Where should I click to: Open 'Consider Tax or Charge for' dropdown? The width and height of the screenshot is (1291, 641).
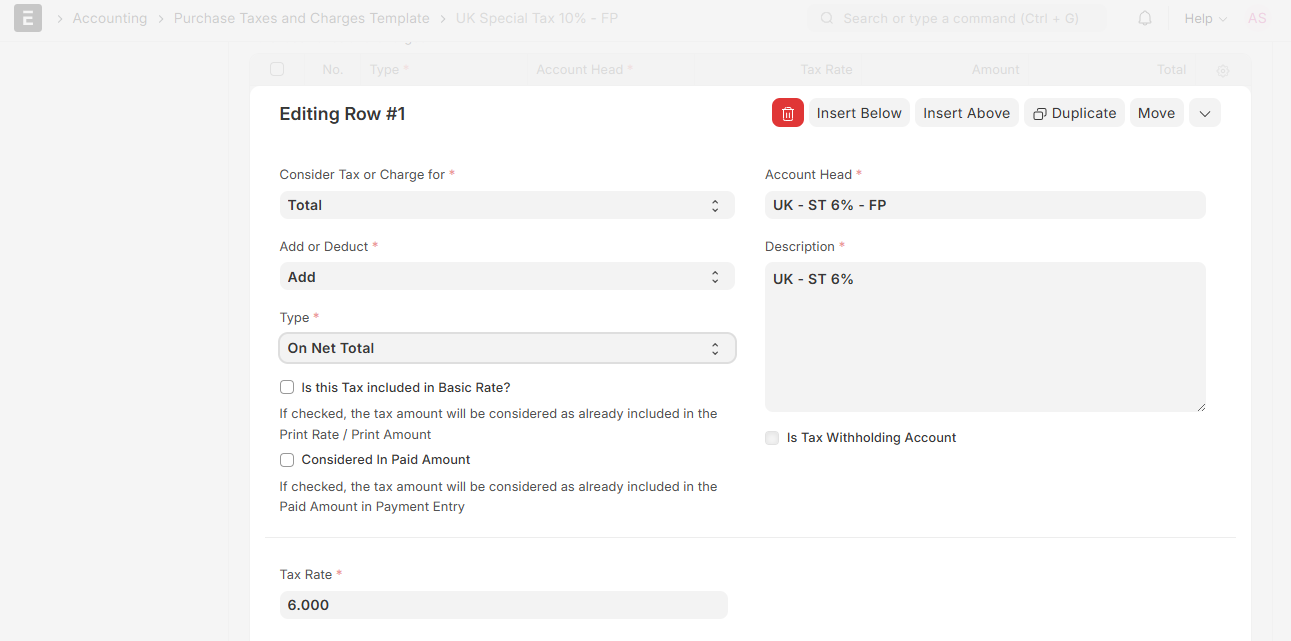pyautogui.click(x=506, y=205)
